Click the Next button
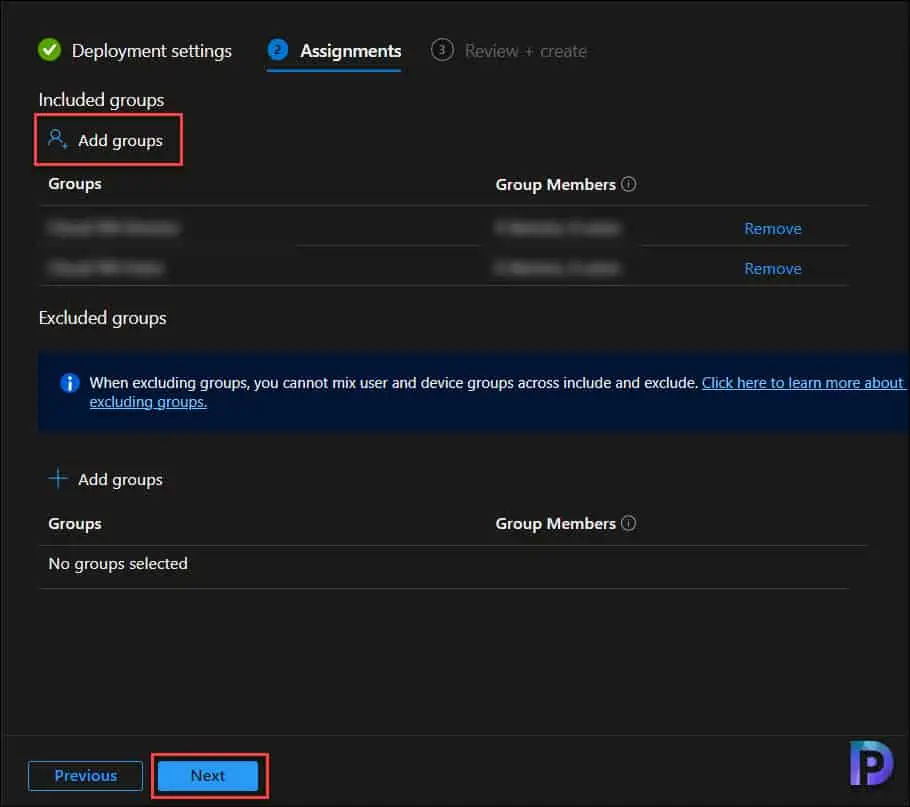The image size is (910, 807). (208, 776)
